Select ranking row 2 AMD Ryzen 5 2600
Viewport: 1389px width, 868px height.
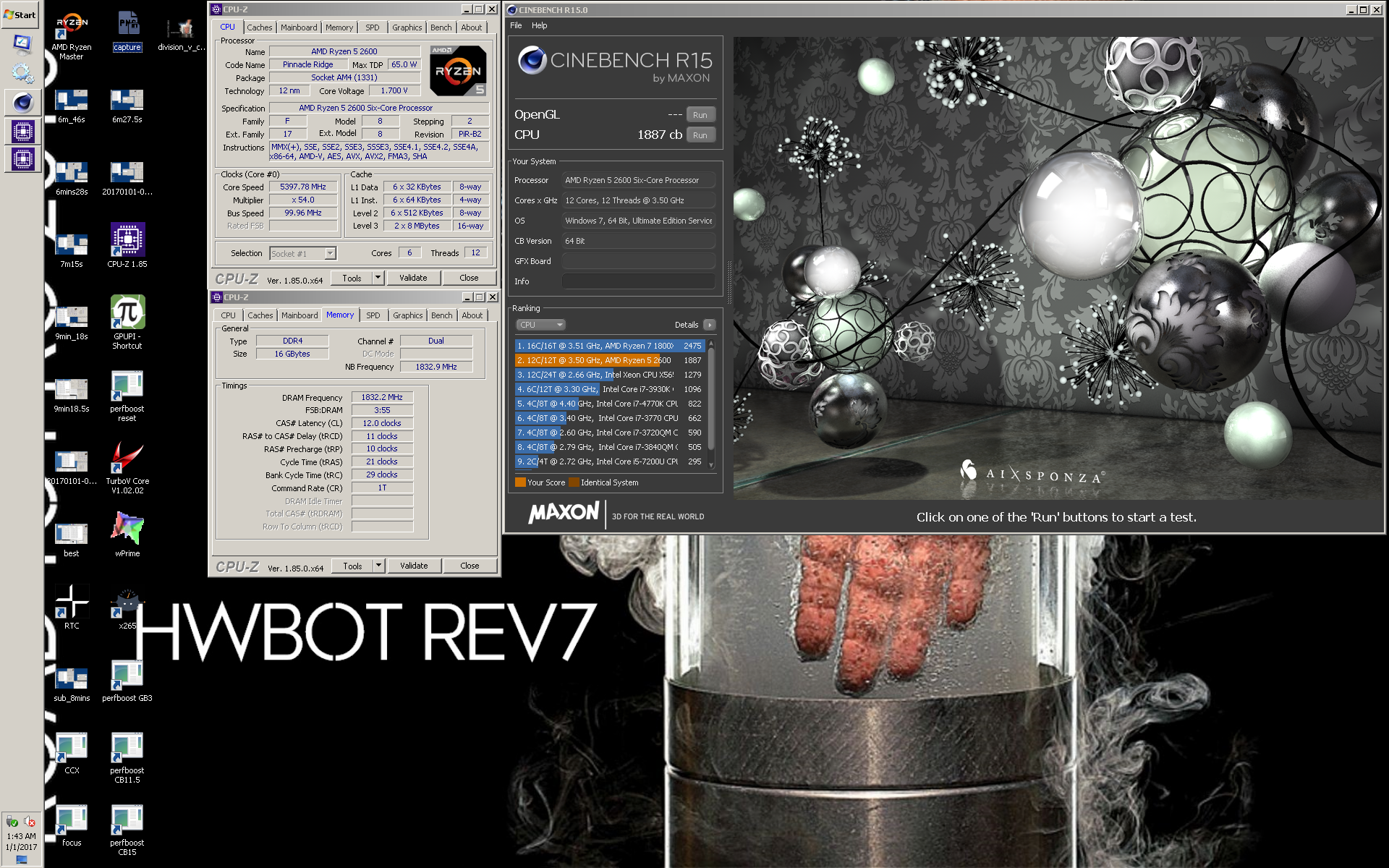[610, 360]
